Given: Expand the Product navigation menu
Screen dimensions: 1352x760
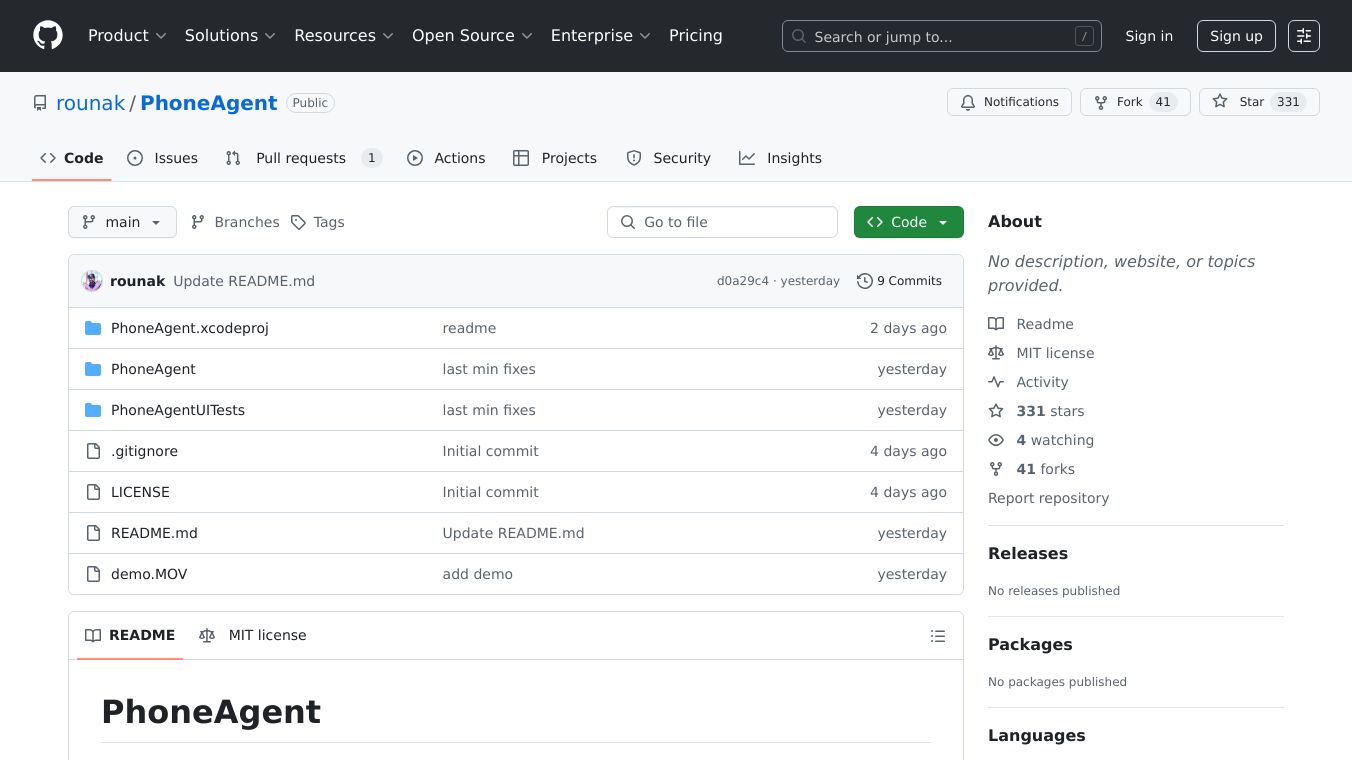Looking at the screenshot, I should click(x=127, y=36).
